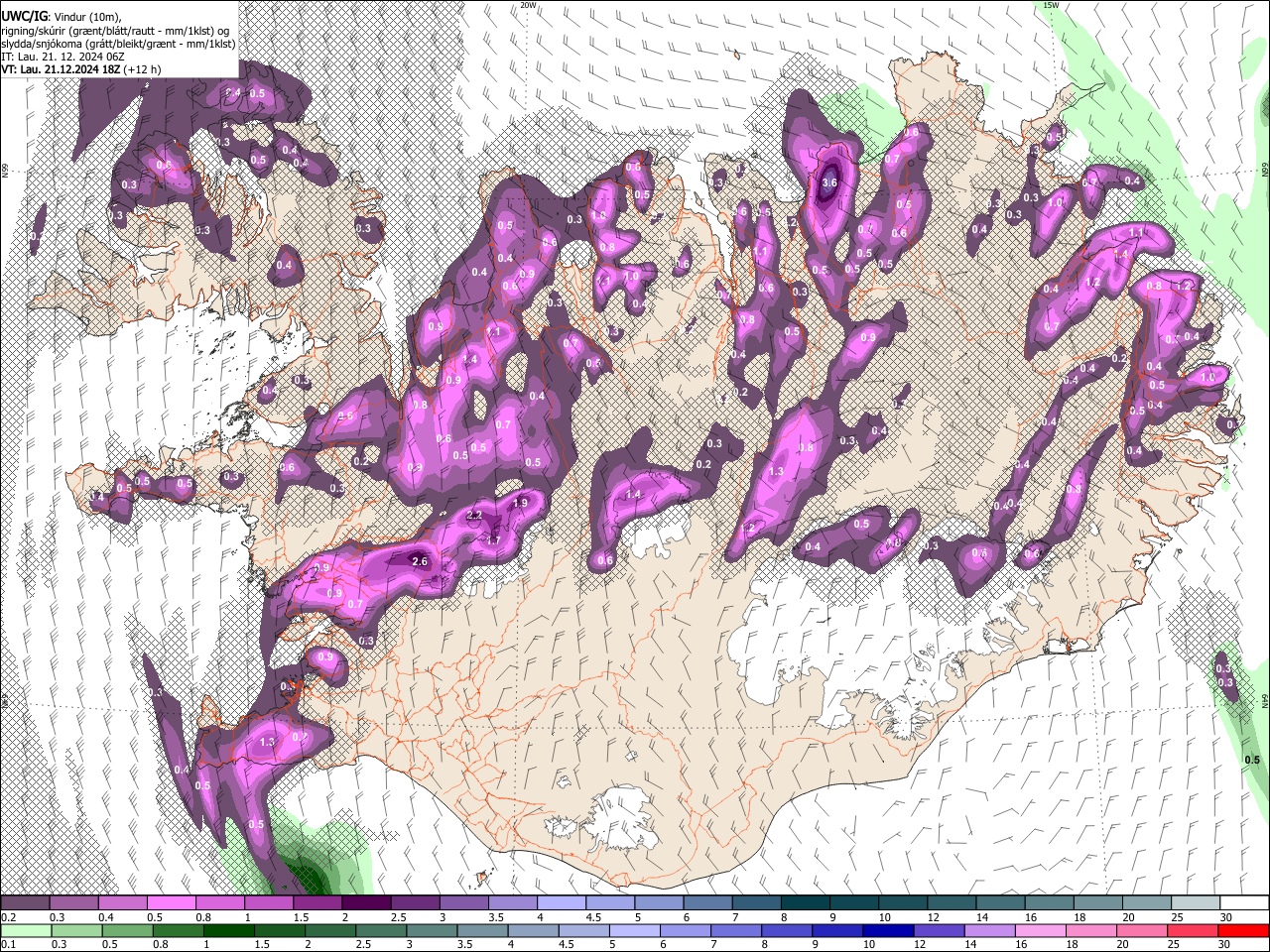Pick the upper legend swatch starting at 3
This screenshot has width=1270, height=952.
[464, 902]
